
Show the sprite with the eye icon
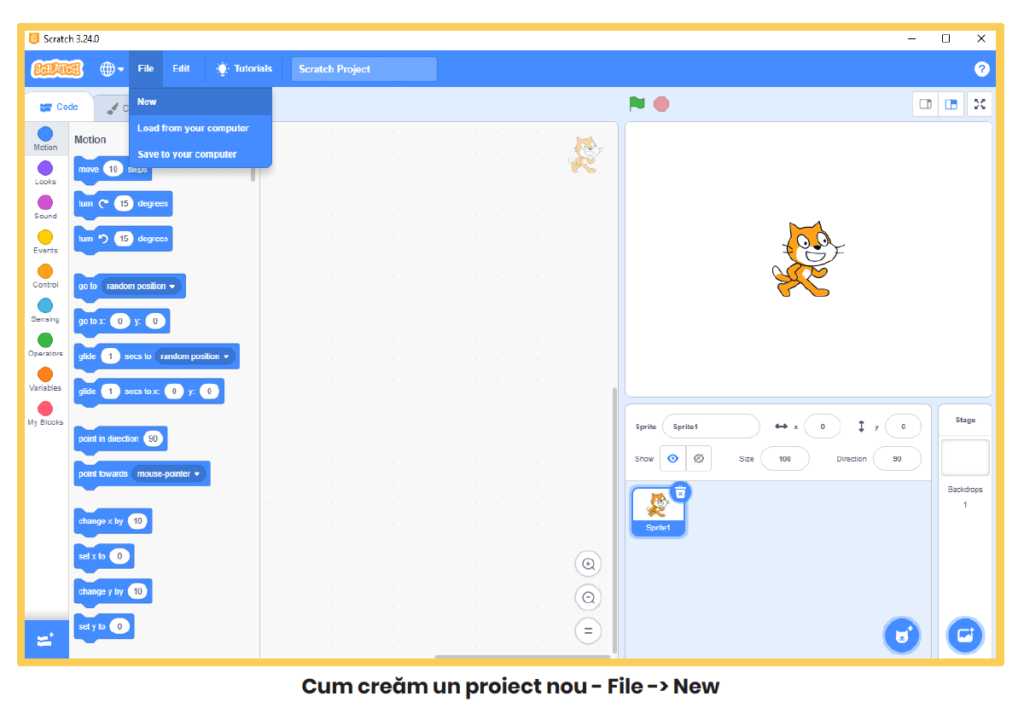pos(673,459)
